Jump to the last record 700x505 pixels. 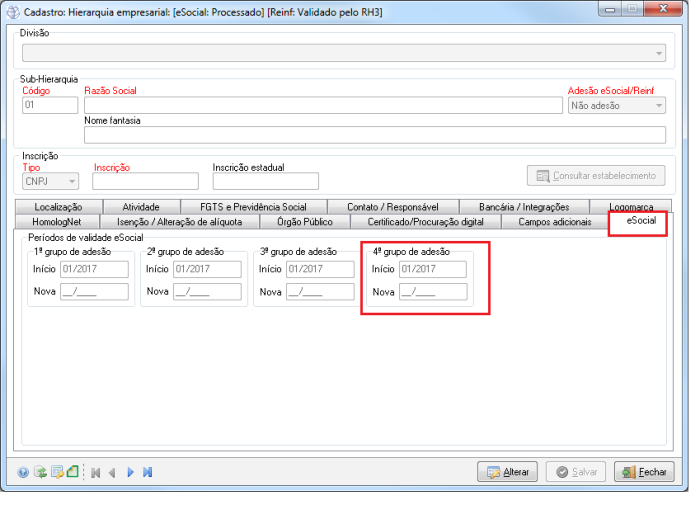point(147,472)
